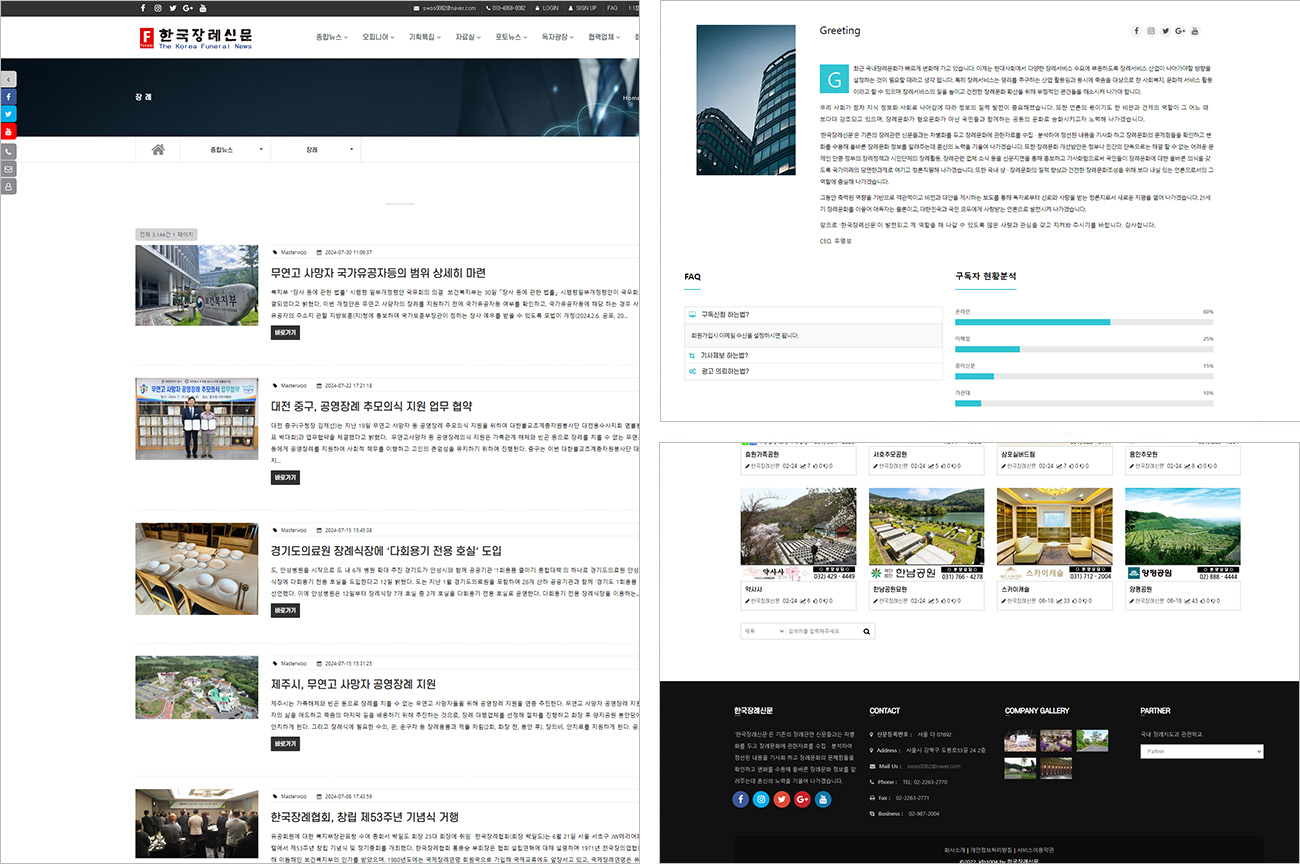Click 회사소개 footer link
The width and height of the screenshot is (1300, 864).
pos(955,850)
